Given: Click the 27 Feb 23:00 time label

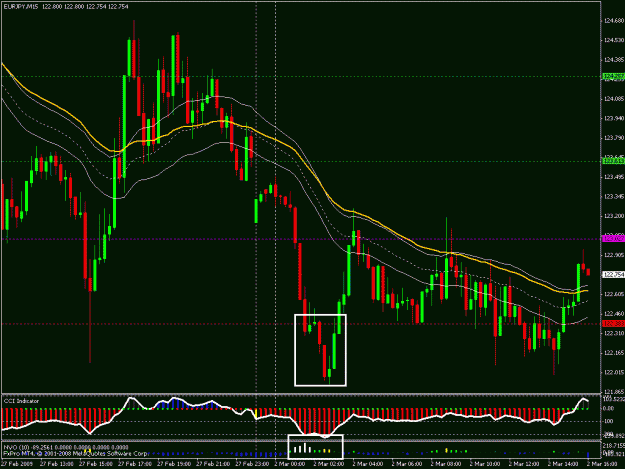Looking at the screenshot, I should (252, 464).
